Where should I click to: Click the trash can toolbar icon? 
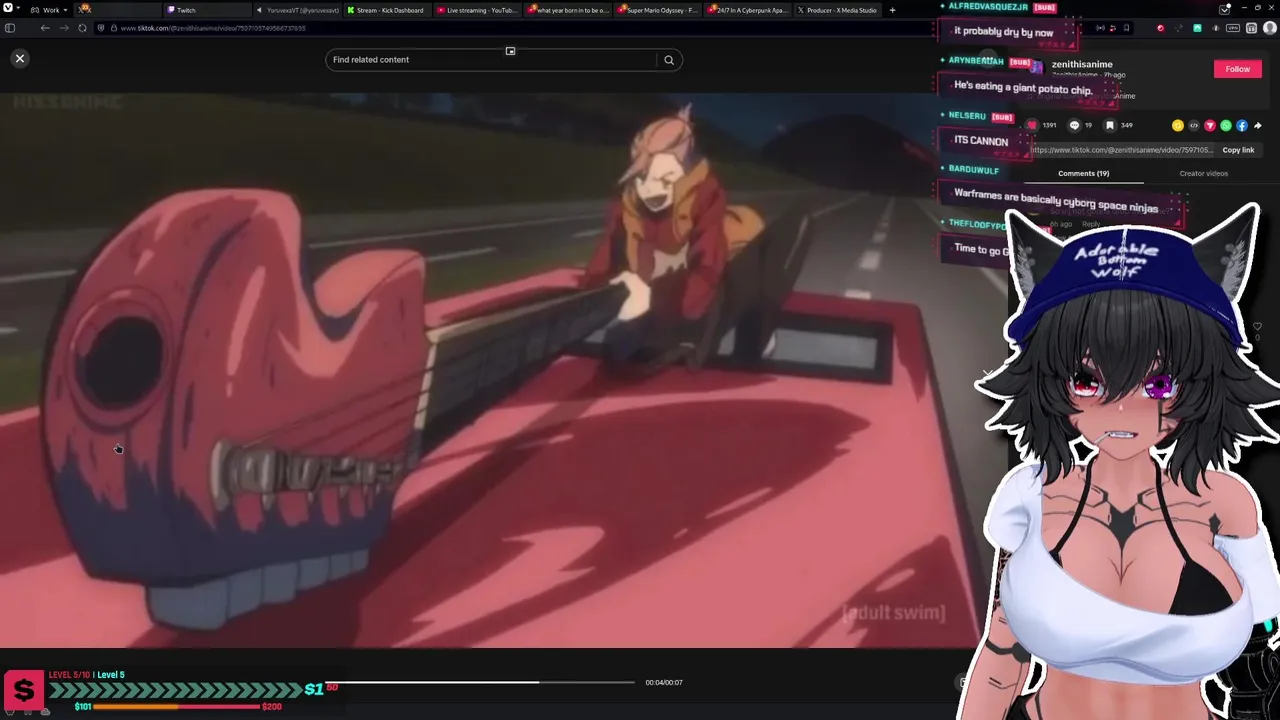click(1251, 28)
